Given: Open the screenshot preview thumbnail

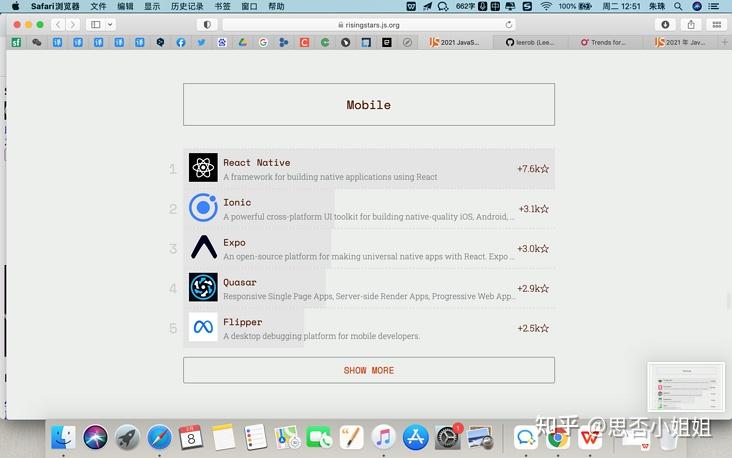Looking at the screenshot, I should (686, 387).
